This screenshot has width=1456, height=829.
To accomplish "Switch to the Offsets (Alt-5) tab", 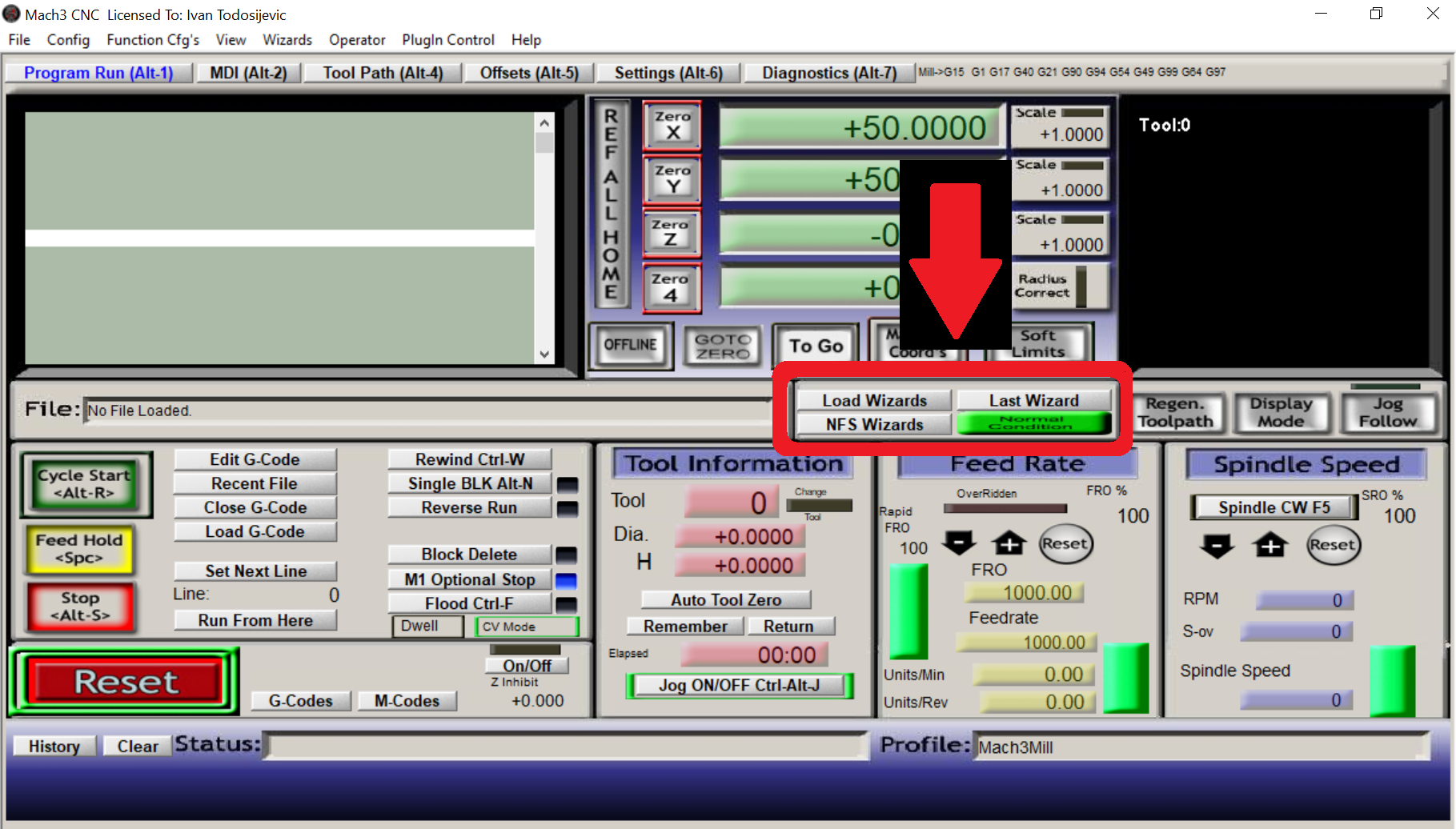I will (529, 73).
